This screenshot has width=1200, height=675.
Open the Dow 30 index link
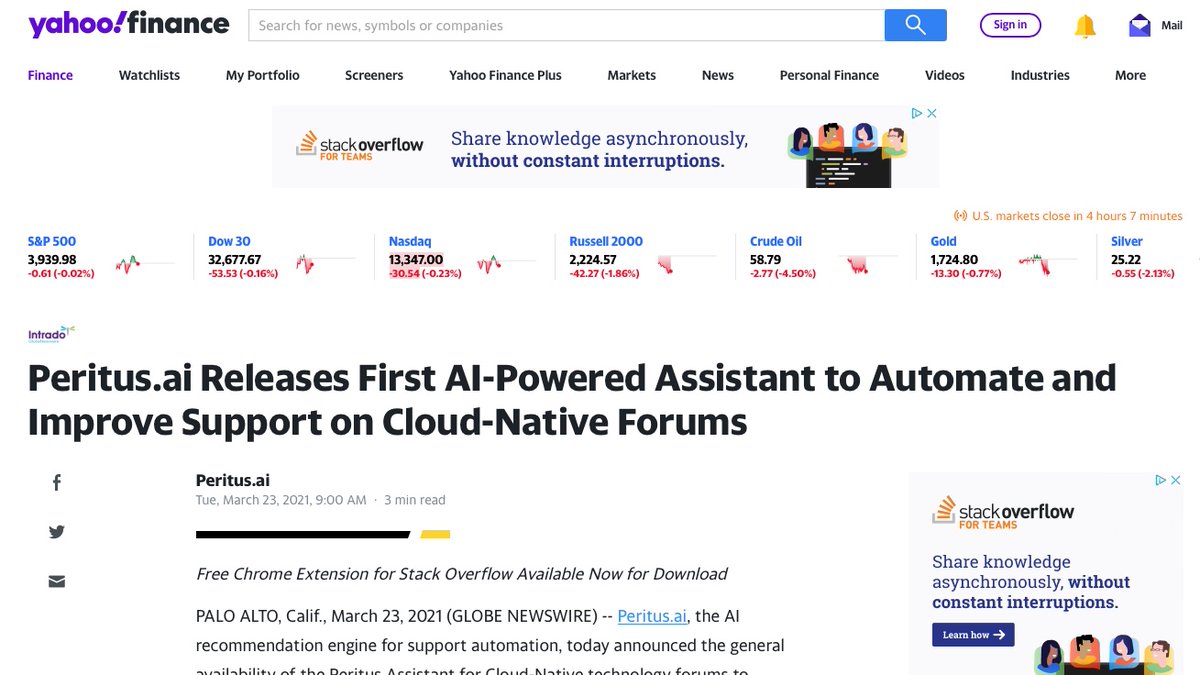pos(229,241)
